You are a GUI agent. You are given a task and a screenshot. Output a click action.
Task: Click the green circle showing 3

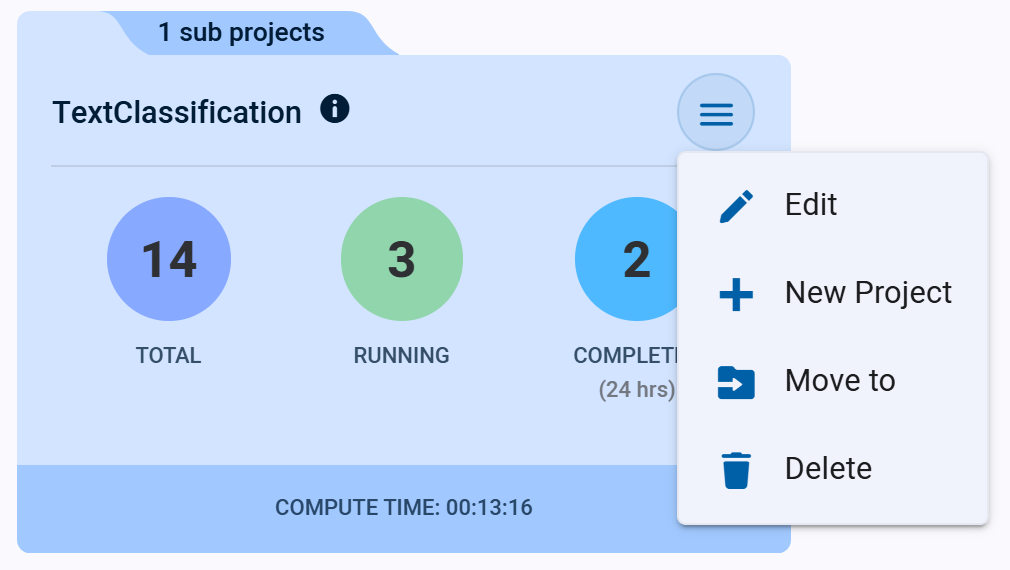click(x=402, y=259)
